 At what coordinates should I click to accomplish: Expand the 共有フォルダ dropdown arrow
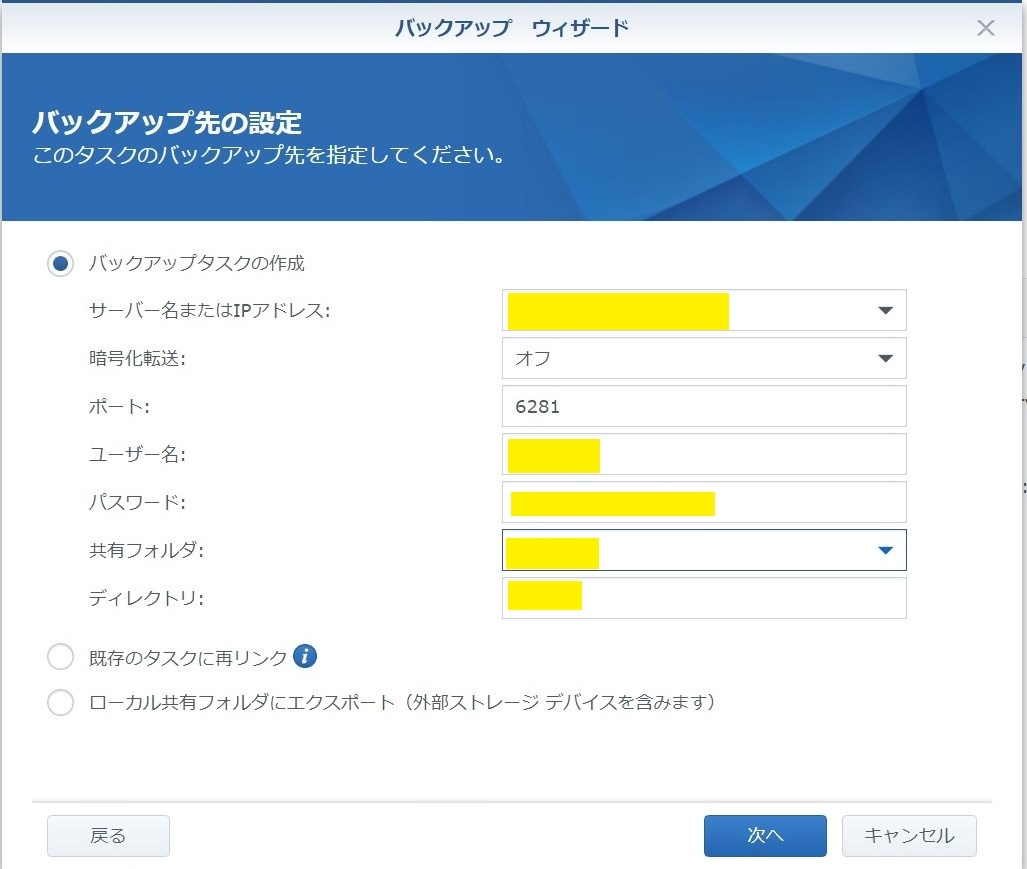coord(884,550)
